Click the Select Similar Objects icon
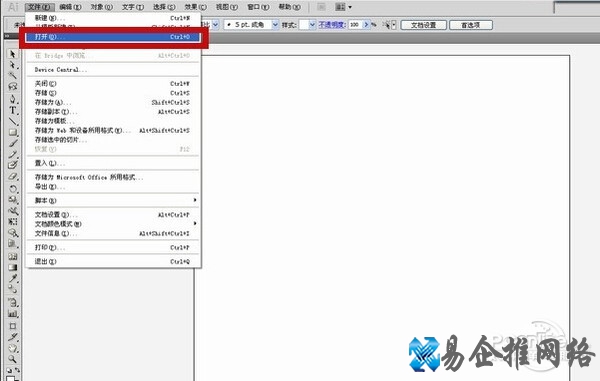Image resolution: width=600 pixels, height=381 pixels. tap(387, 25)
